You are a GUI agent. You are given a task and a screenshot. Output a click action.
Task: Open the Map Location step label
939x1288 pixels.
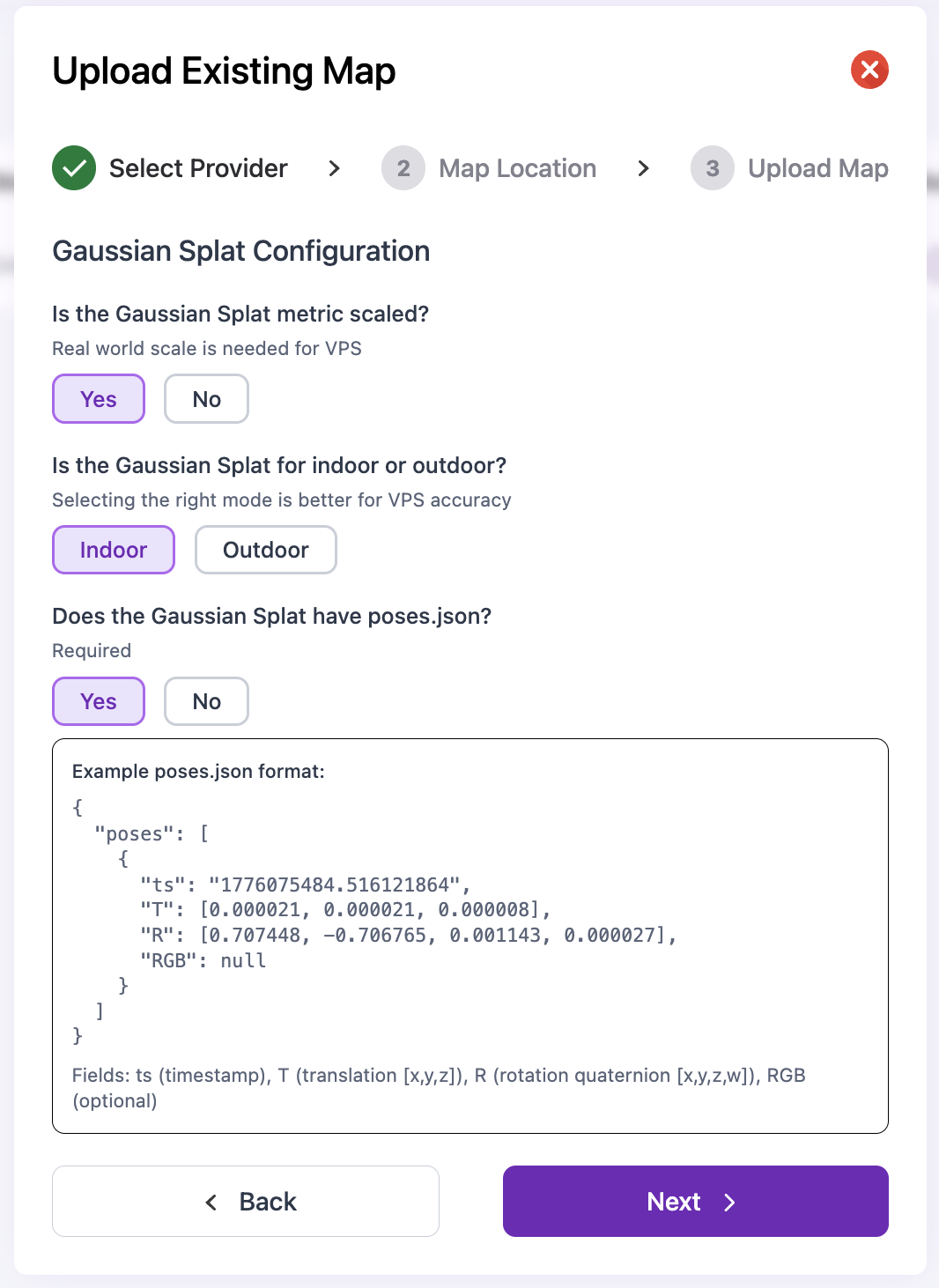[x=517, y=168]
